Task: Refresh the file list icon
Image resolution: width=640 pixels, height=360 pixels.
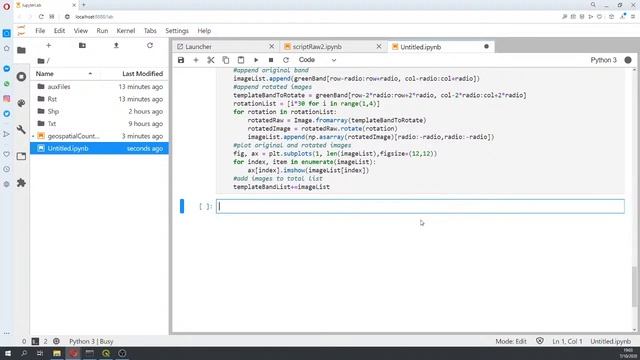Action: click(x=150, y=45)
